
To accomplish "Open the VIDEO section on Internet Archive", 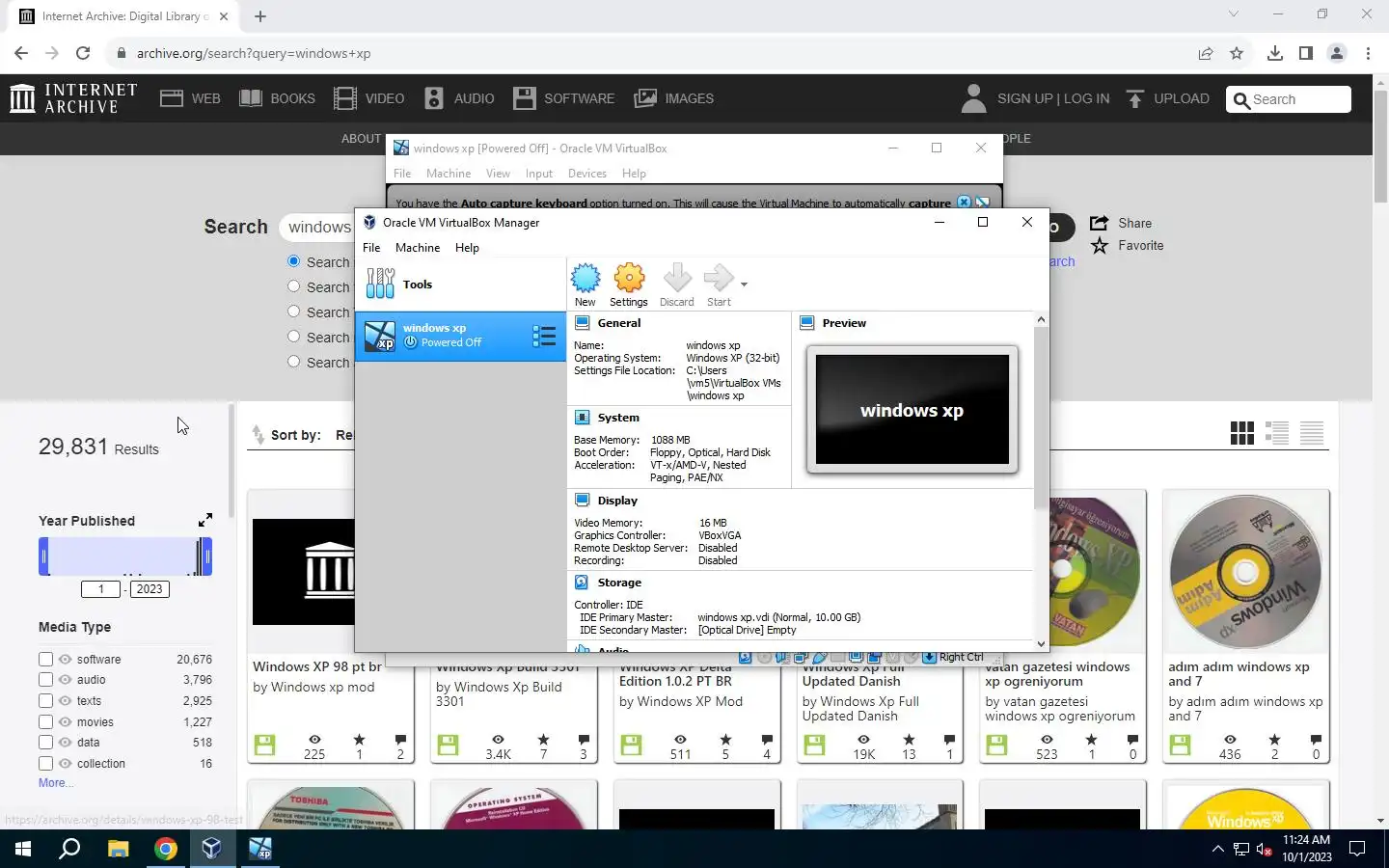I will (x=368, y=98).
